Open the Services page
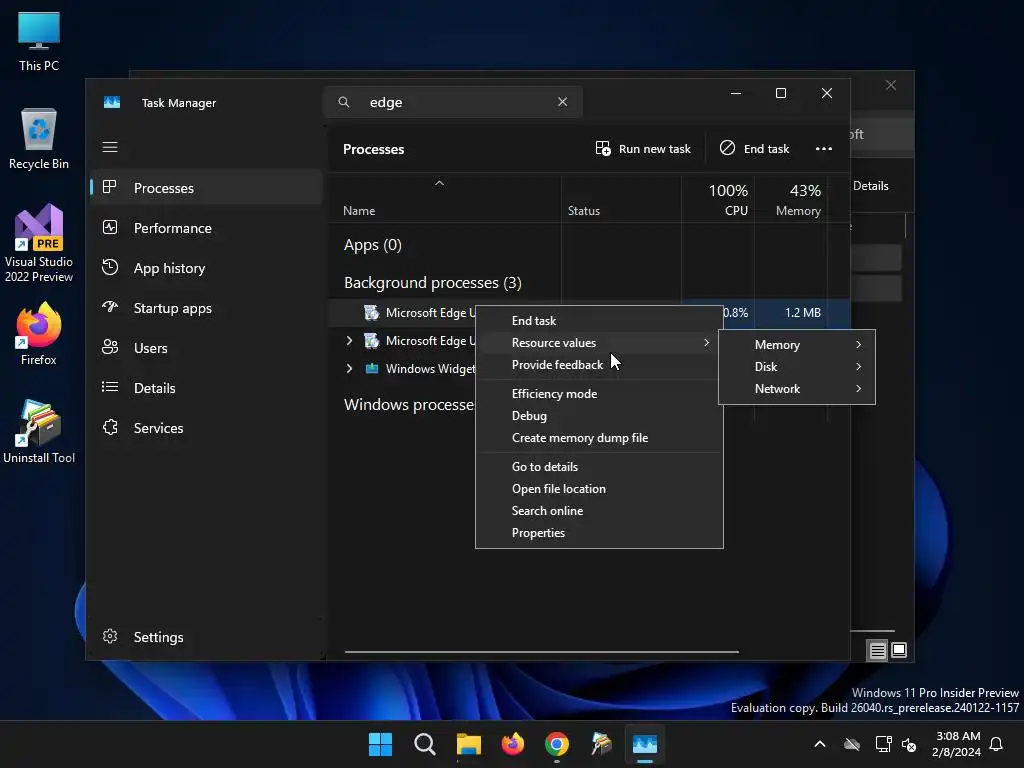Image resolution: width=1024 pixels, height=768 pixels. 206,428
